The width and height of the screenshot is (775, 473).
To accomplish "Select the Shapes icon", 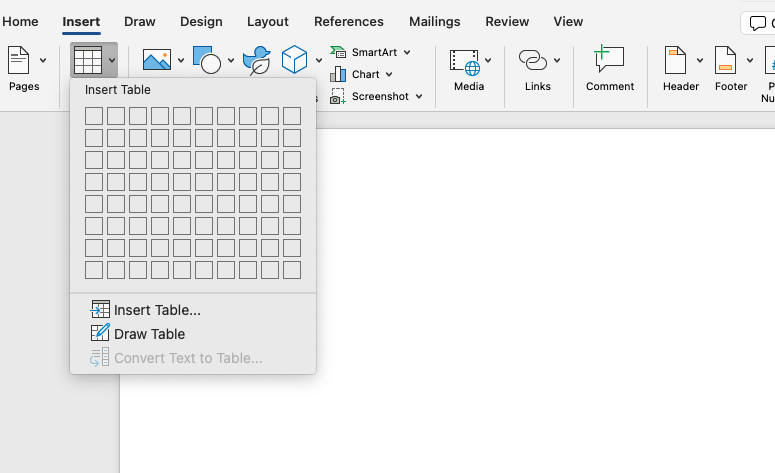I will coord(207,61).
